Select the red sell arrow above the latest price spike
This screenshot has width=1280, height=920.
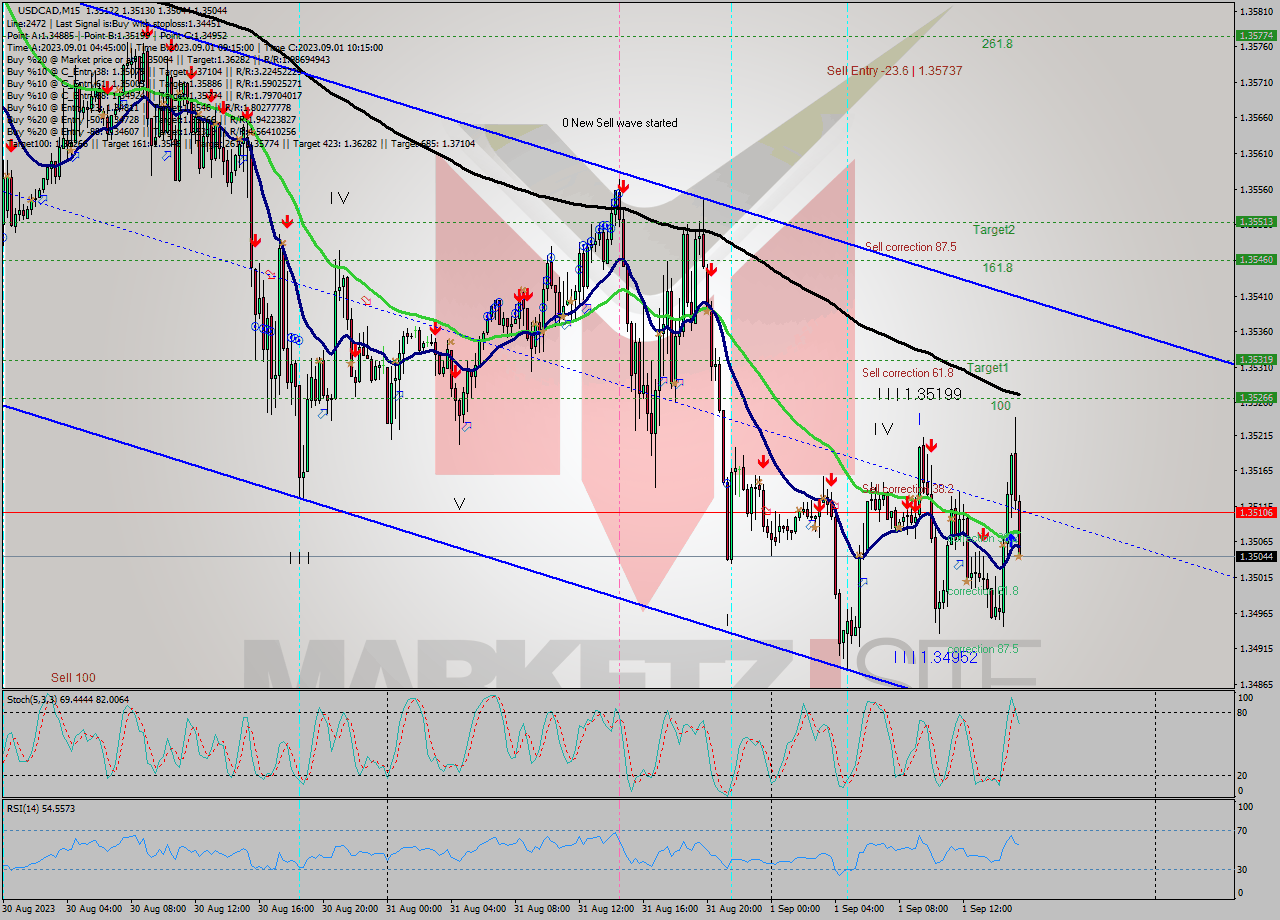tap(931, 446)
